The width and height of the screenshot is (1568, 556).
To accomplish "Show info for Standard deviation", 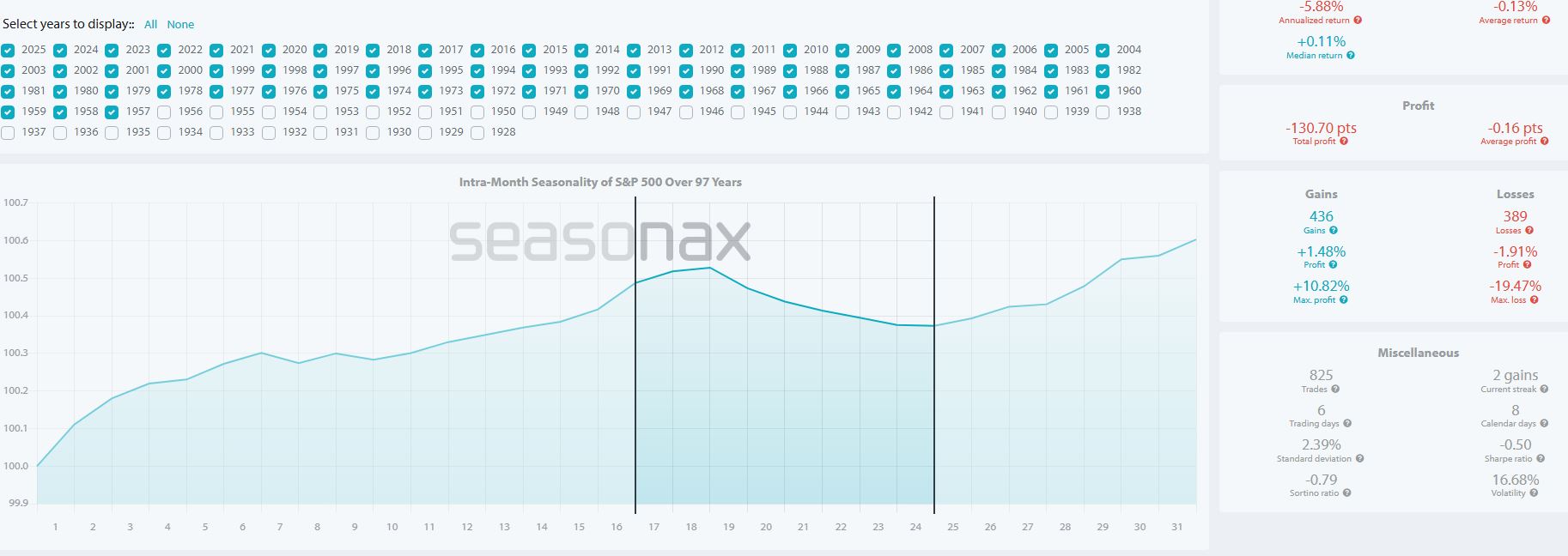I will pyautogui.click(x=1359, y=459).
